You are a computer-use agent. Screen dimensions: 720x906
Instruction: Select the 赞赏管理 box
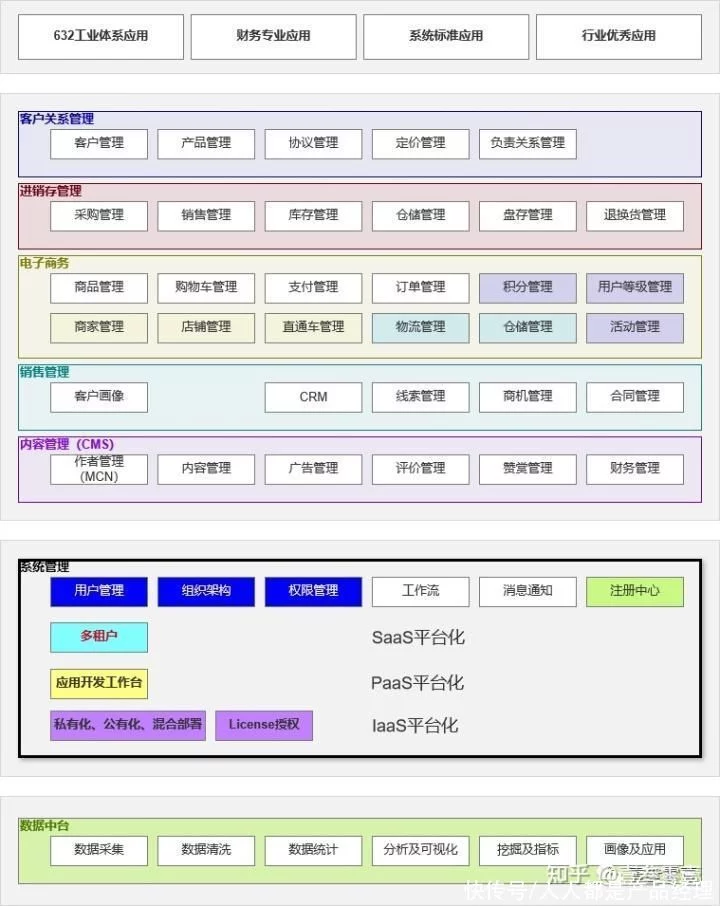click(528, 469)
